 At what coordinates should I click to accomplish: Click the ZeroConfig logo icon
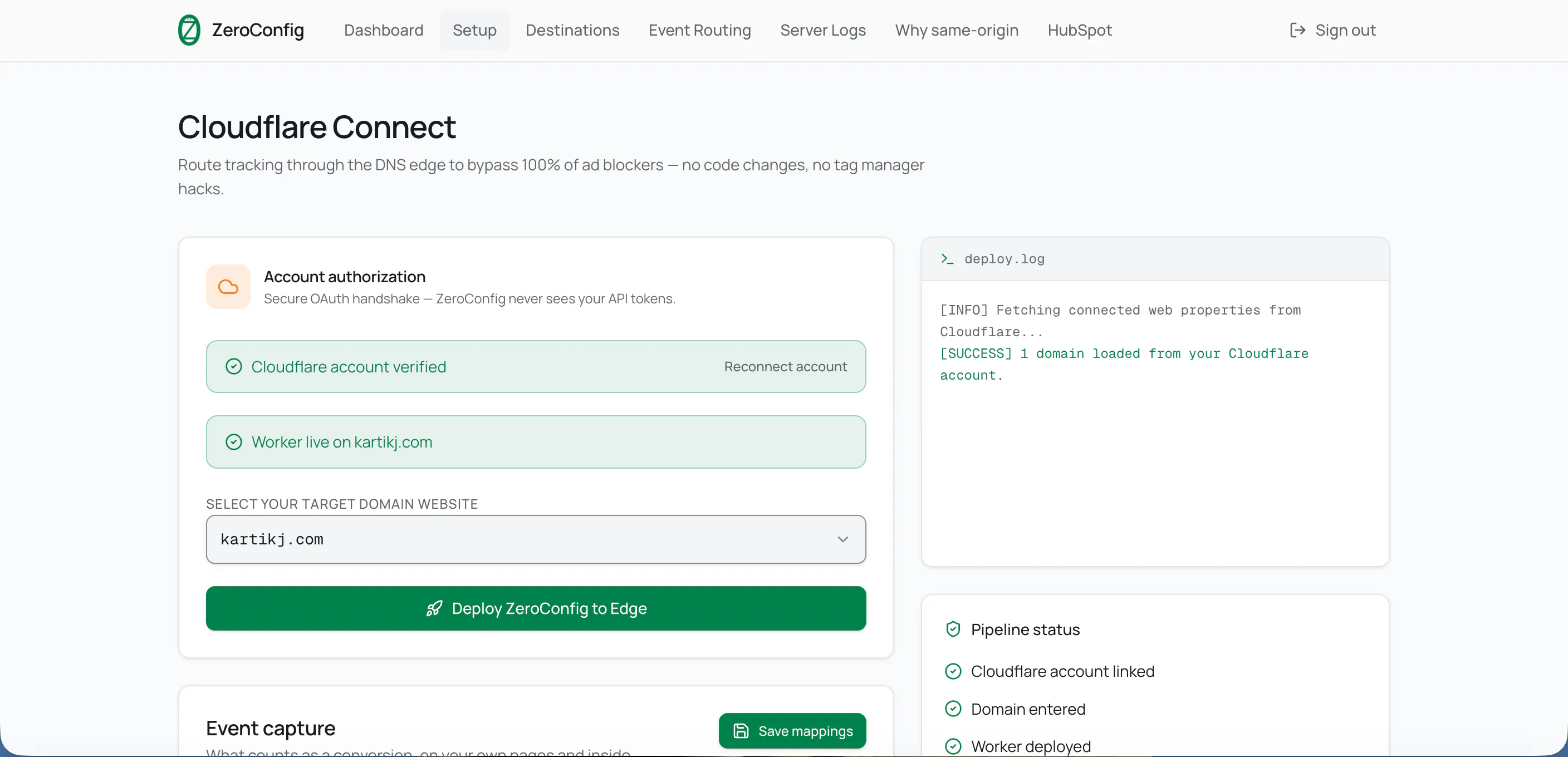click(x=189, y=30)
